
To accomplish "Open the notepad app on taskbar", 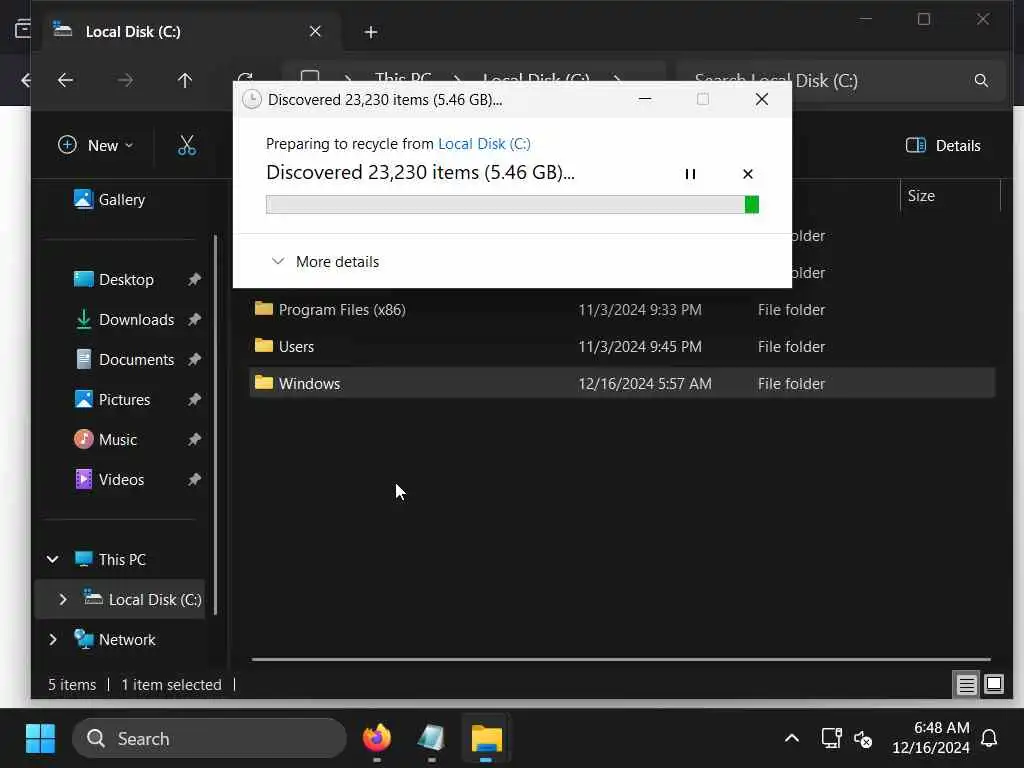I will point(431,739).
